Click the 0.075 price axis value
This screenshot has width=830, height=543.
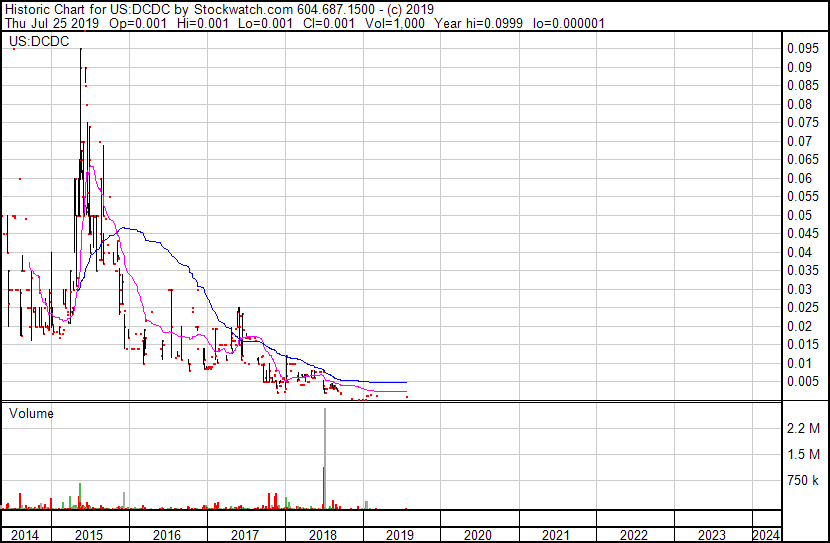click(x=802, y=123)
